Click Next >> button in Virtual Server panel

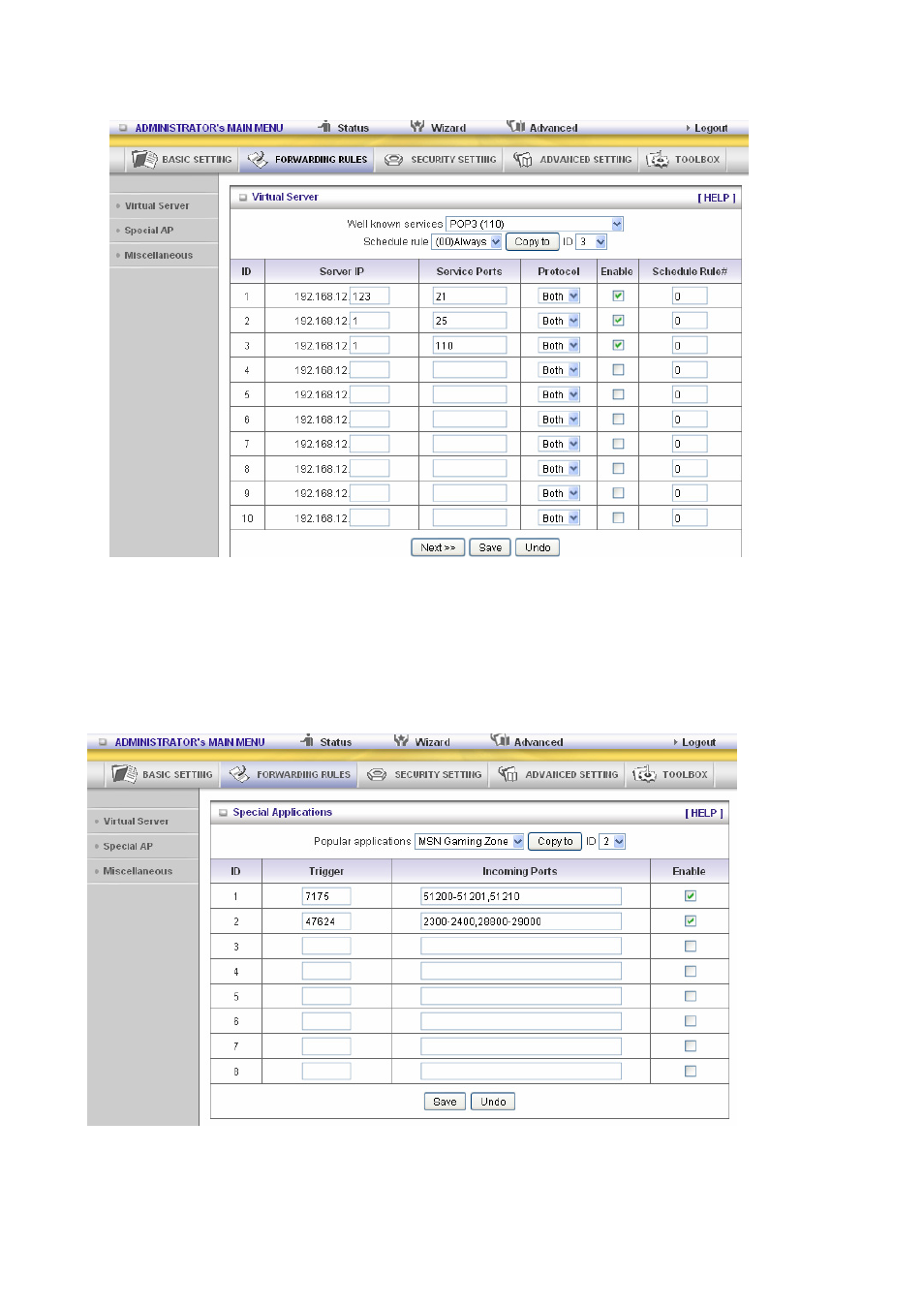point(438,547)
